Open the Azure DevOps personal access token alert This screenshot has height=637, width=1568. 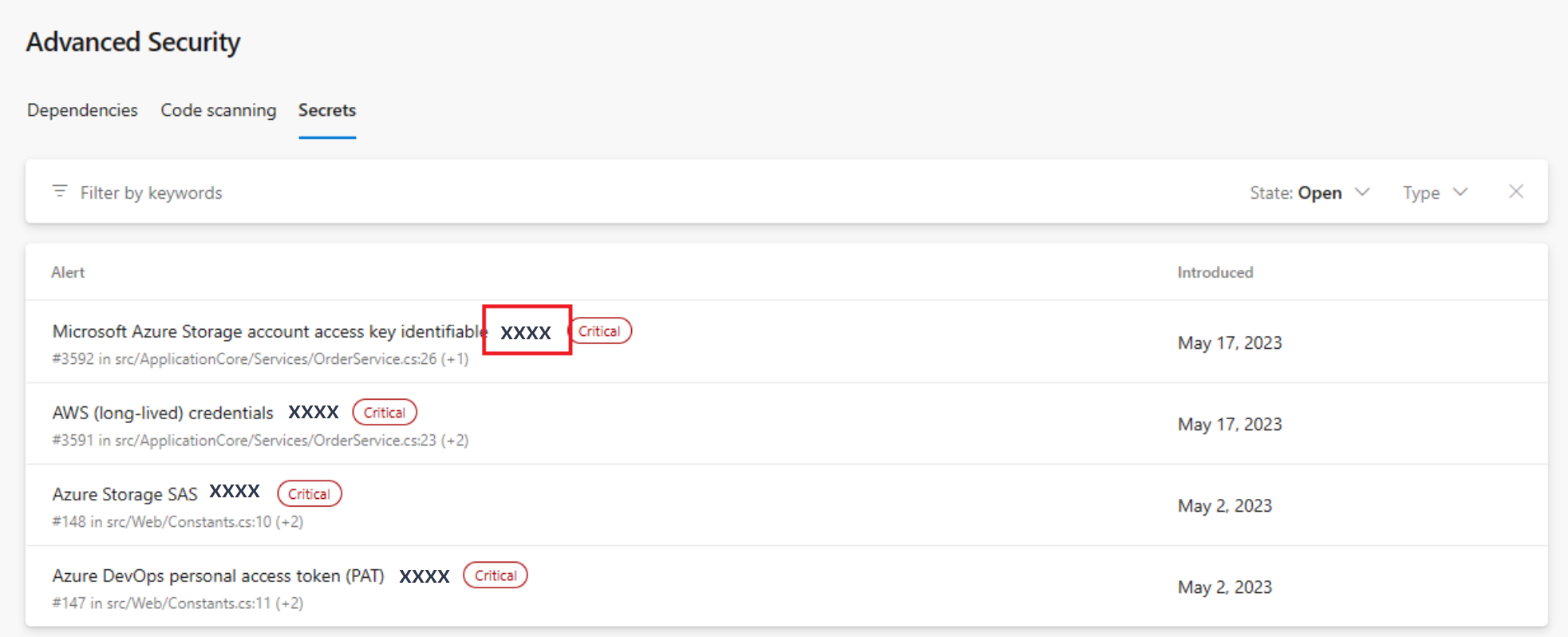tap(218, 576)
